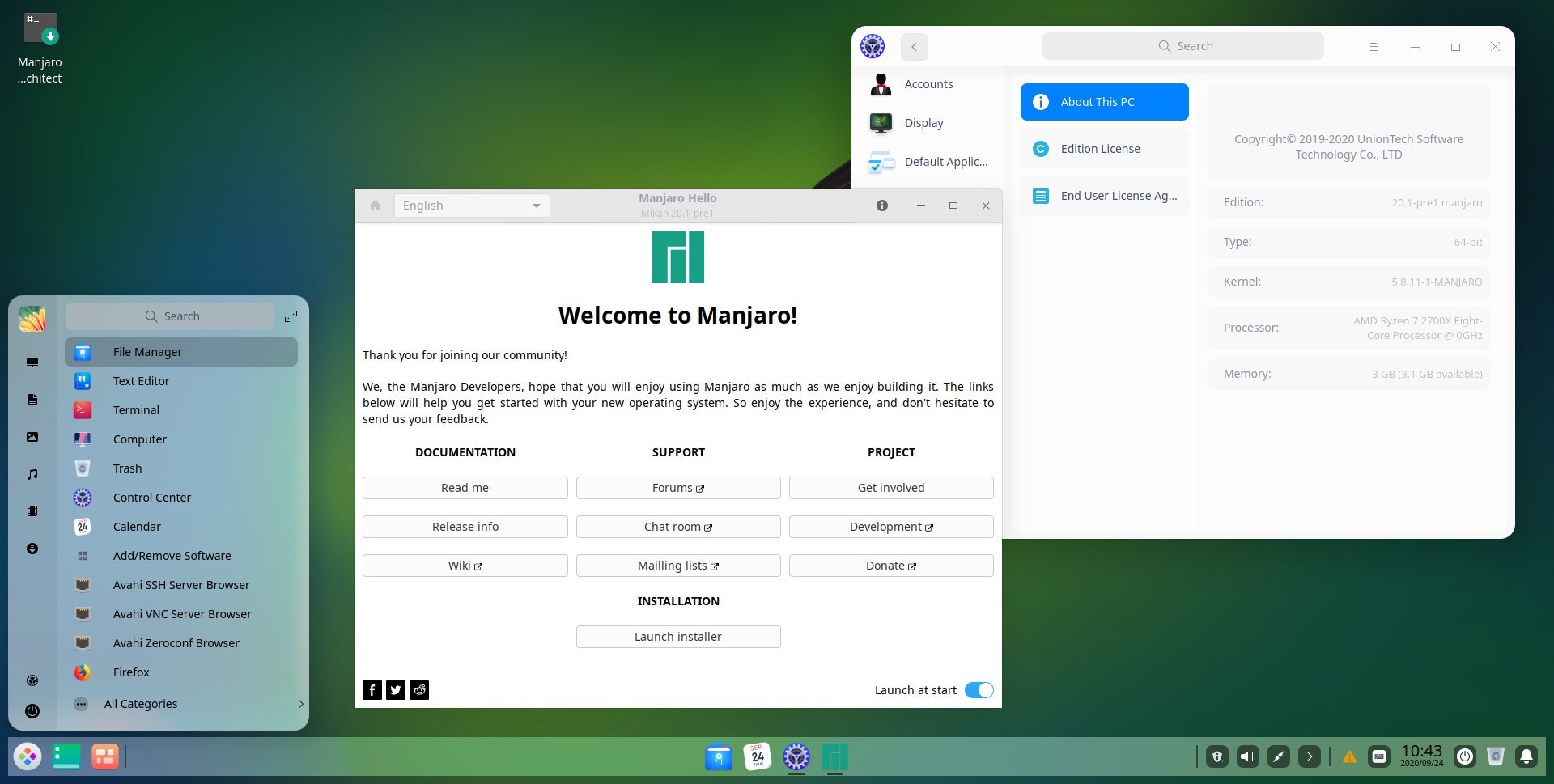Open the Facebook social link icon

[372, 690]
